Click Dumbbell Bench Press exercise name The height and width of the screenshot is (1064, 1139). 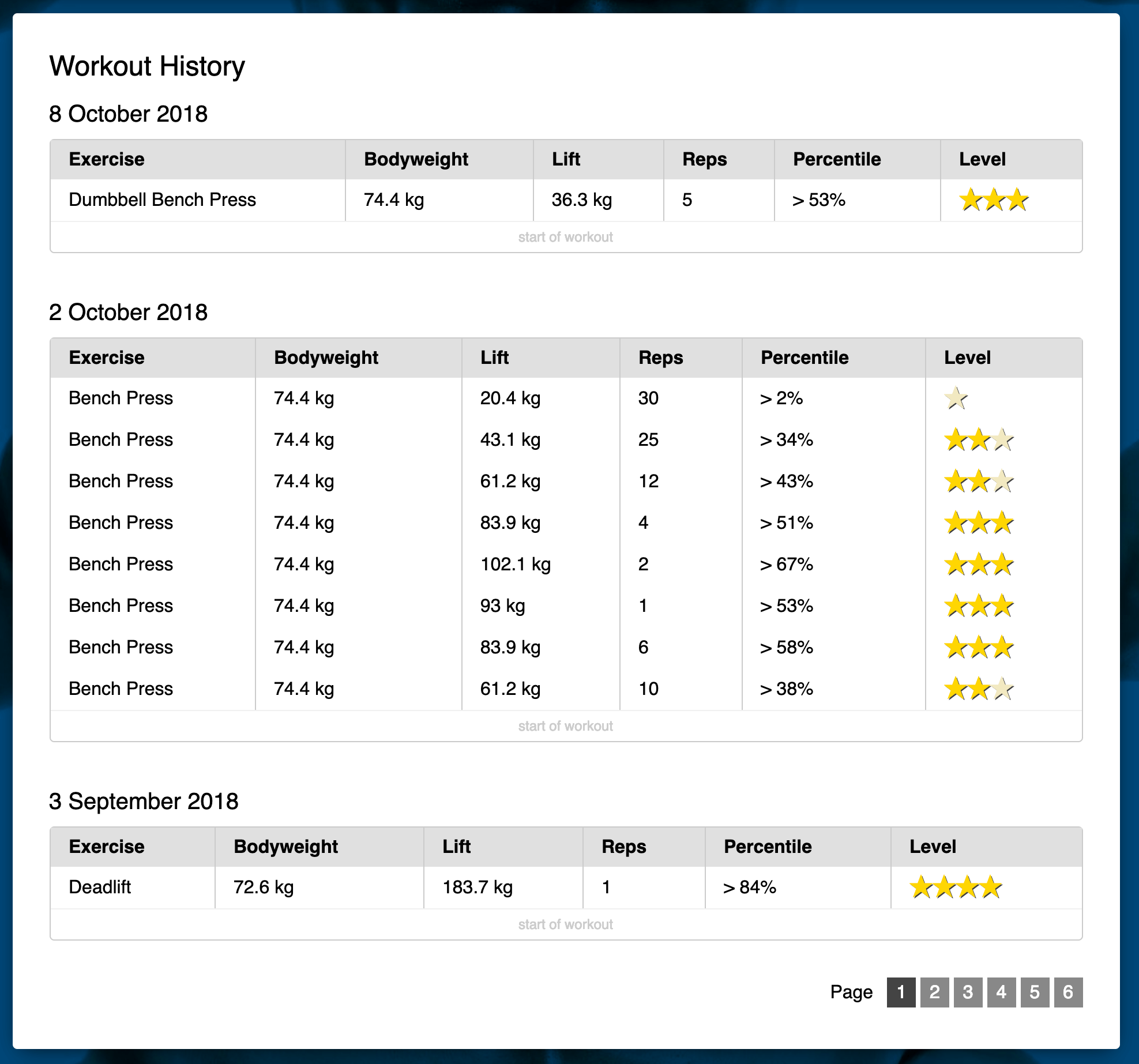162,200
